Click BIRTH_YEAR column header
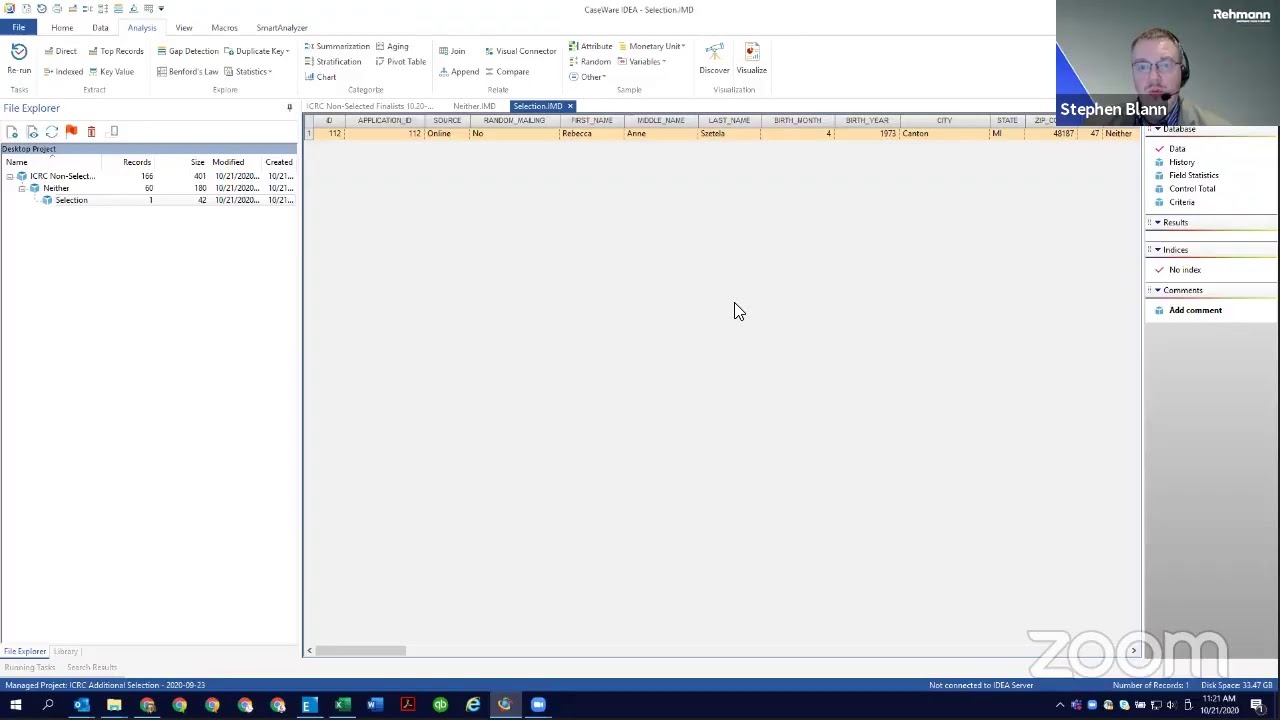Screen dimensions: 1280x720 [x=867, y=120]
